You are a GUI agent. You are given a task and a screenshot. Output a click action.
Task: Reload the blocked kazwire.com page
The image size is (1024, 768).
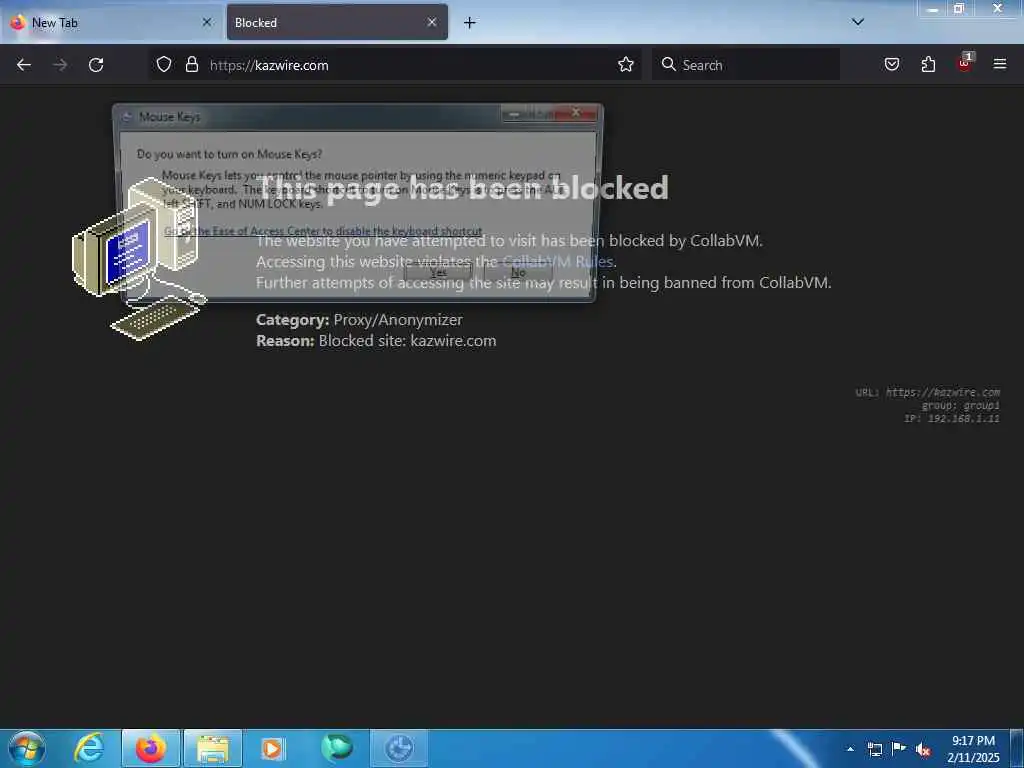click(96, 65)
